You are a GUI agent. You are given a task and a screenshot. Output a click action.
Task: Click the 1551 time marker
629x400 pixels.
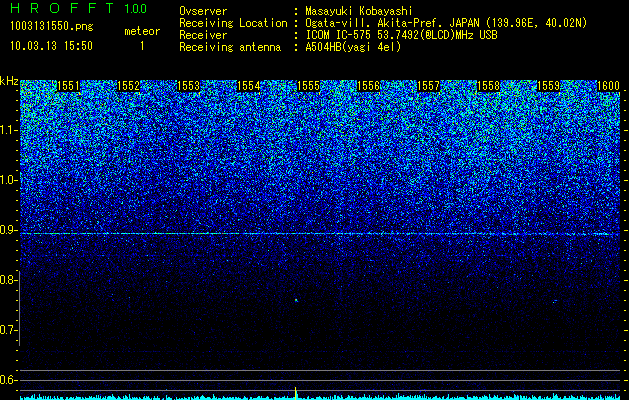tap(69, 86)
